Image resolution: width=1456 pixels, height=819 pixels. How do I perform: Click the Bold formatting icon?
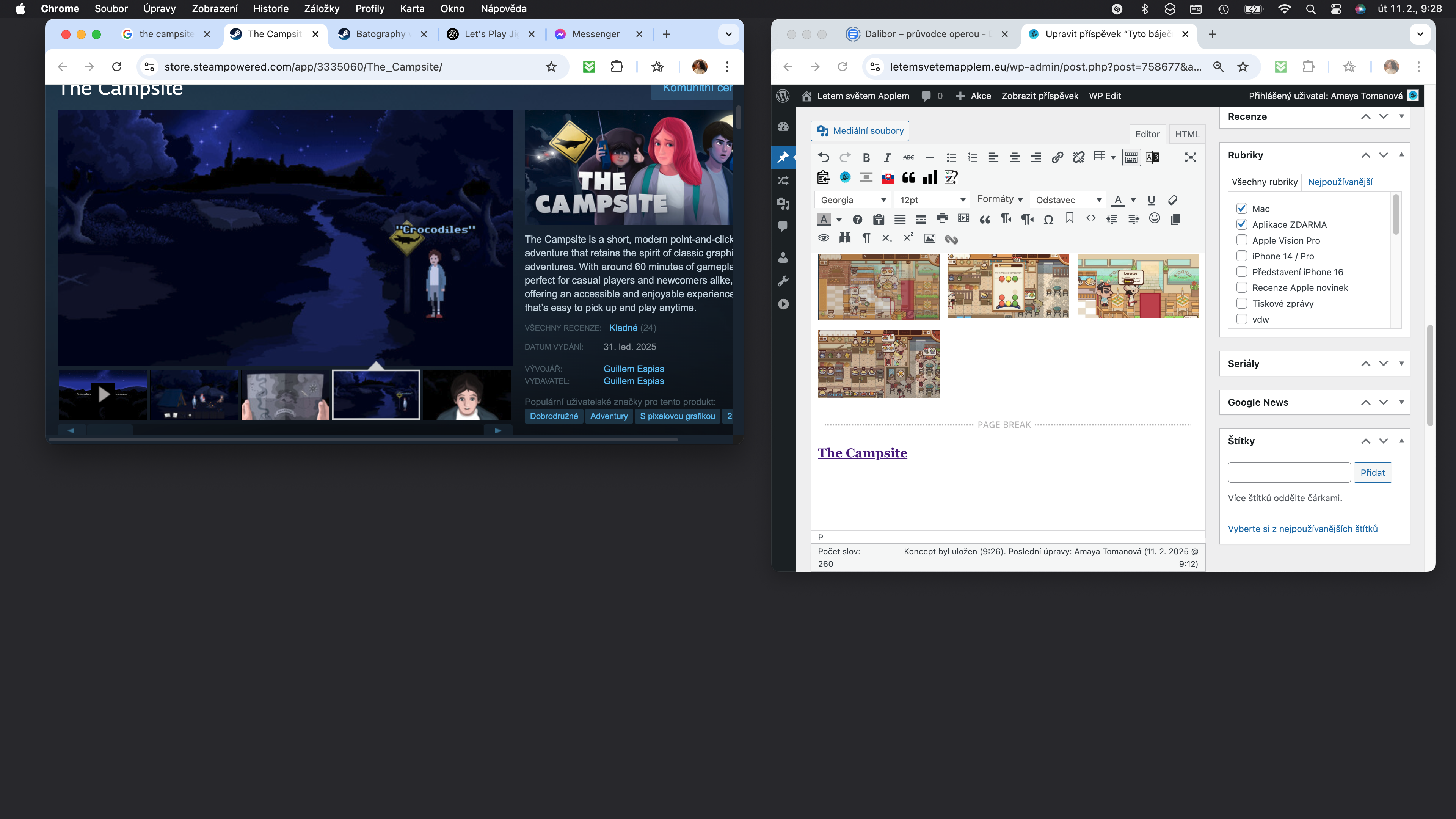[866, 158]
